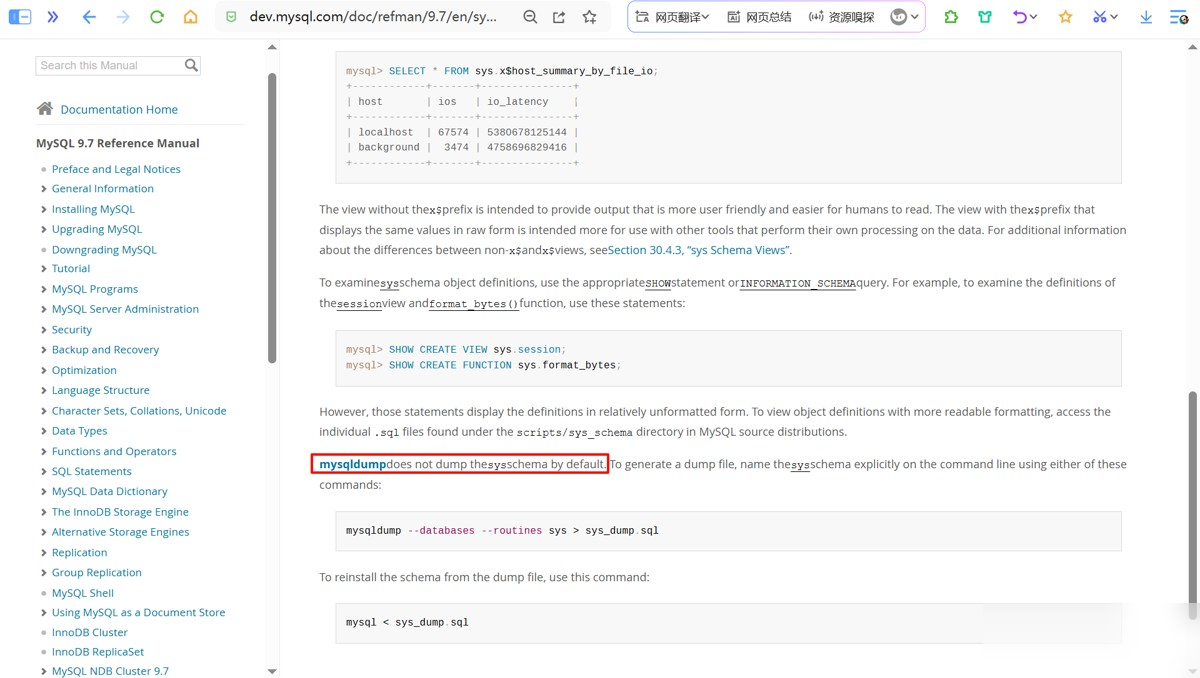Click the double-chevron expand icon in toolbar
Screen dimensions: 1200x678
tap(53, 17)
